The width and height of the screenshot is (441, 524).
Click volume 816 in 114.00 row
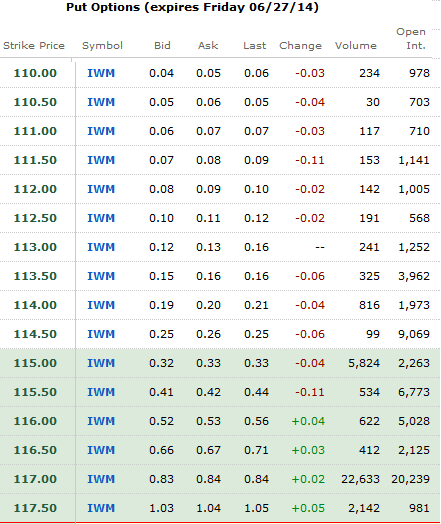369,305
